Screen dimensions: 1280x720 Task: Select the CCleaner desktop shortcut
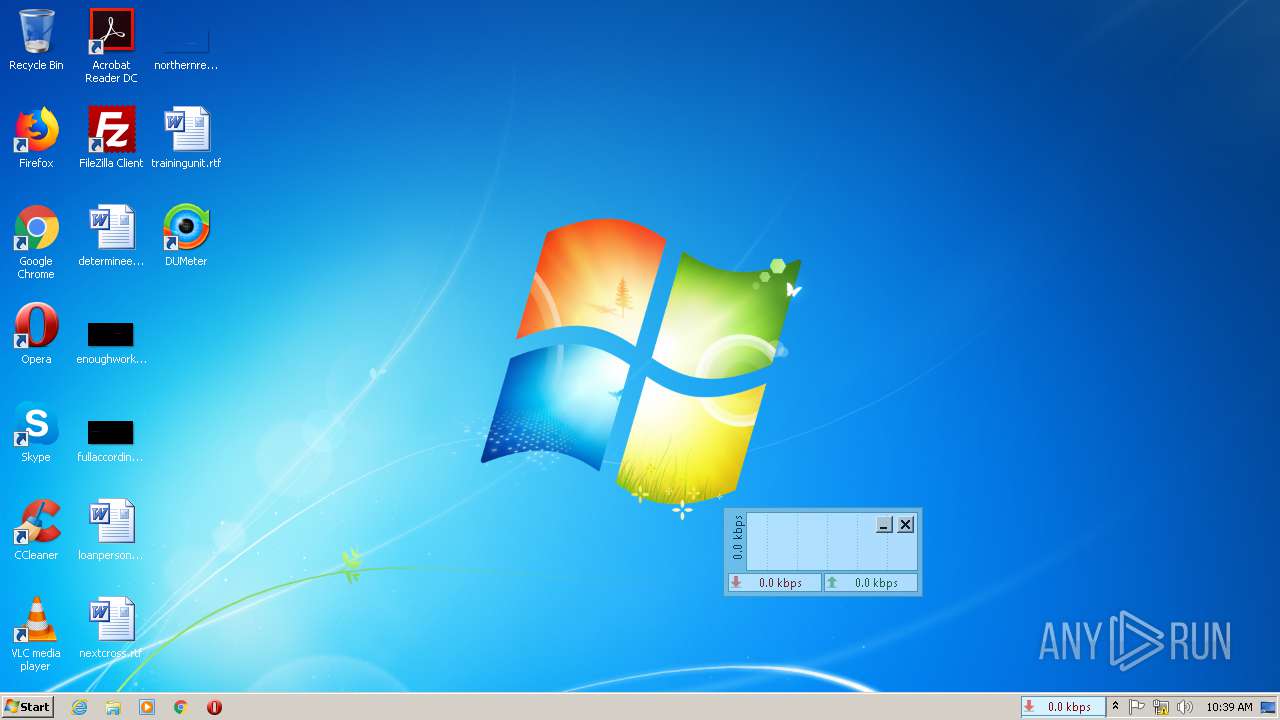pos(36,531)
